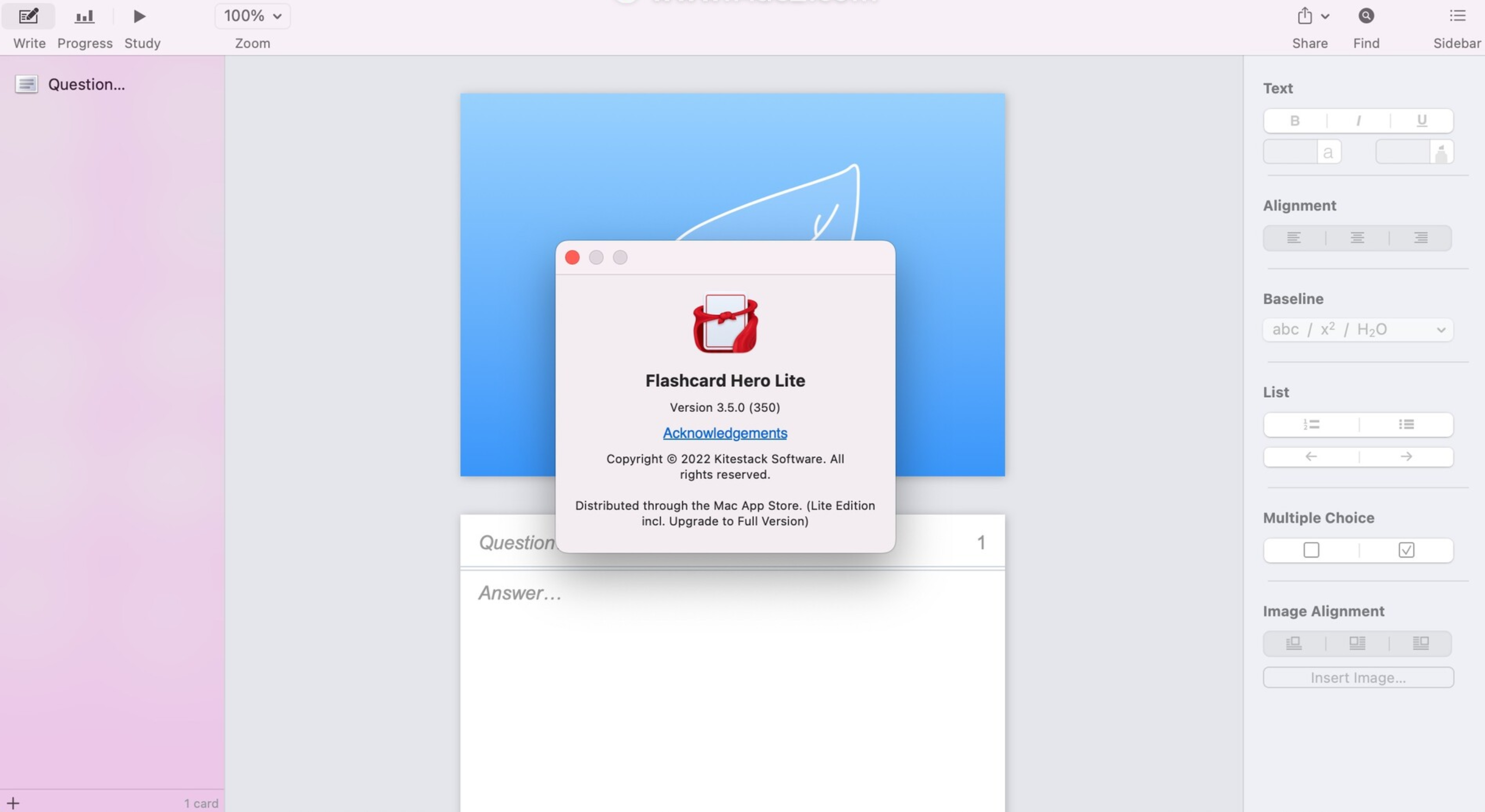Screen dimensions: 1485x812
Task: Expand the Share menu chevron
Action: pos(1325,17)
